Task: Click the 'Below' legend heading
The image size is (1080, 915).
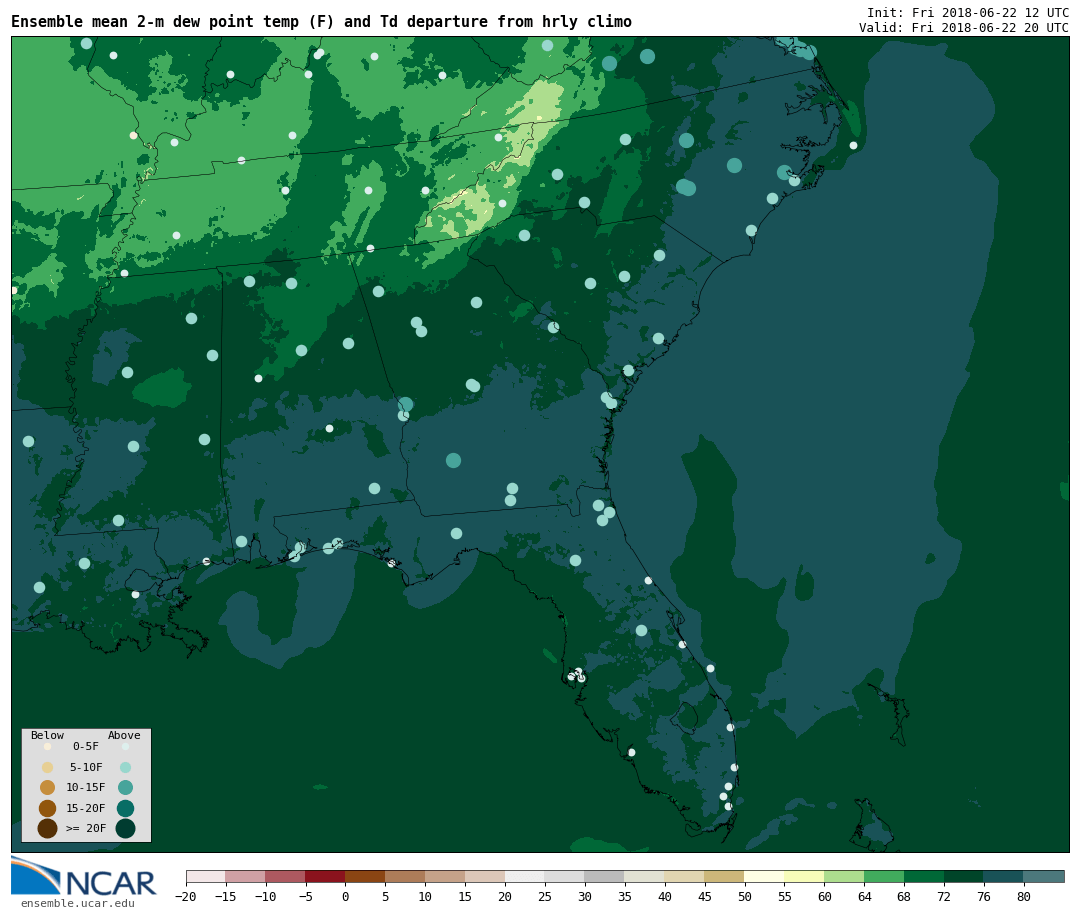Action: pos(48,735)
